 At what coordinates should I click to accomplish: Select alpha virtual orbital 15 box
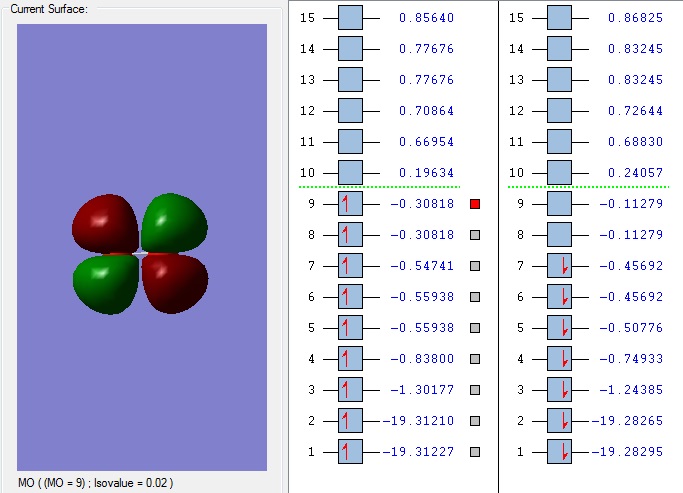pyautogui.click(x=350, y=18)
